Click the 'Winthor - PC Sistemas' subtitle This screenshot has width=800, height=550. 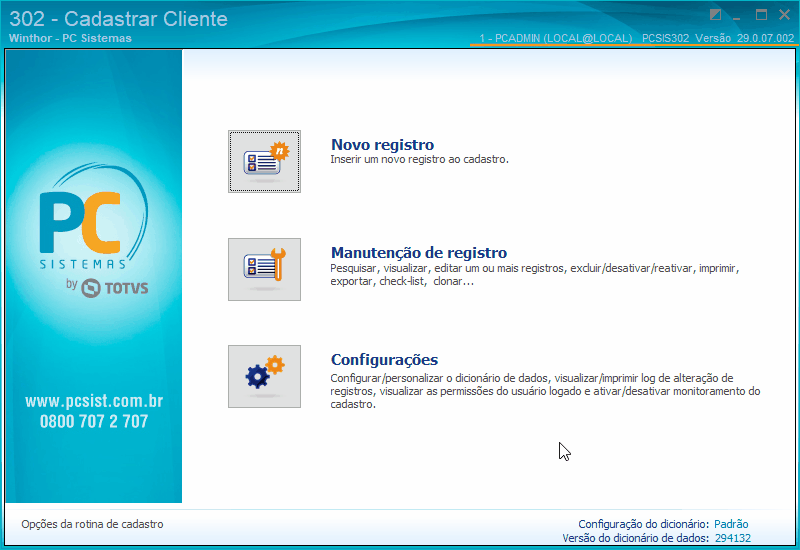(70, 38)
